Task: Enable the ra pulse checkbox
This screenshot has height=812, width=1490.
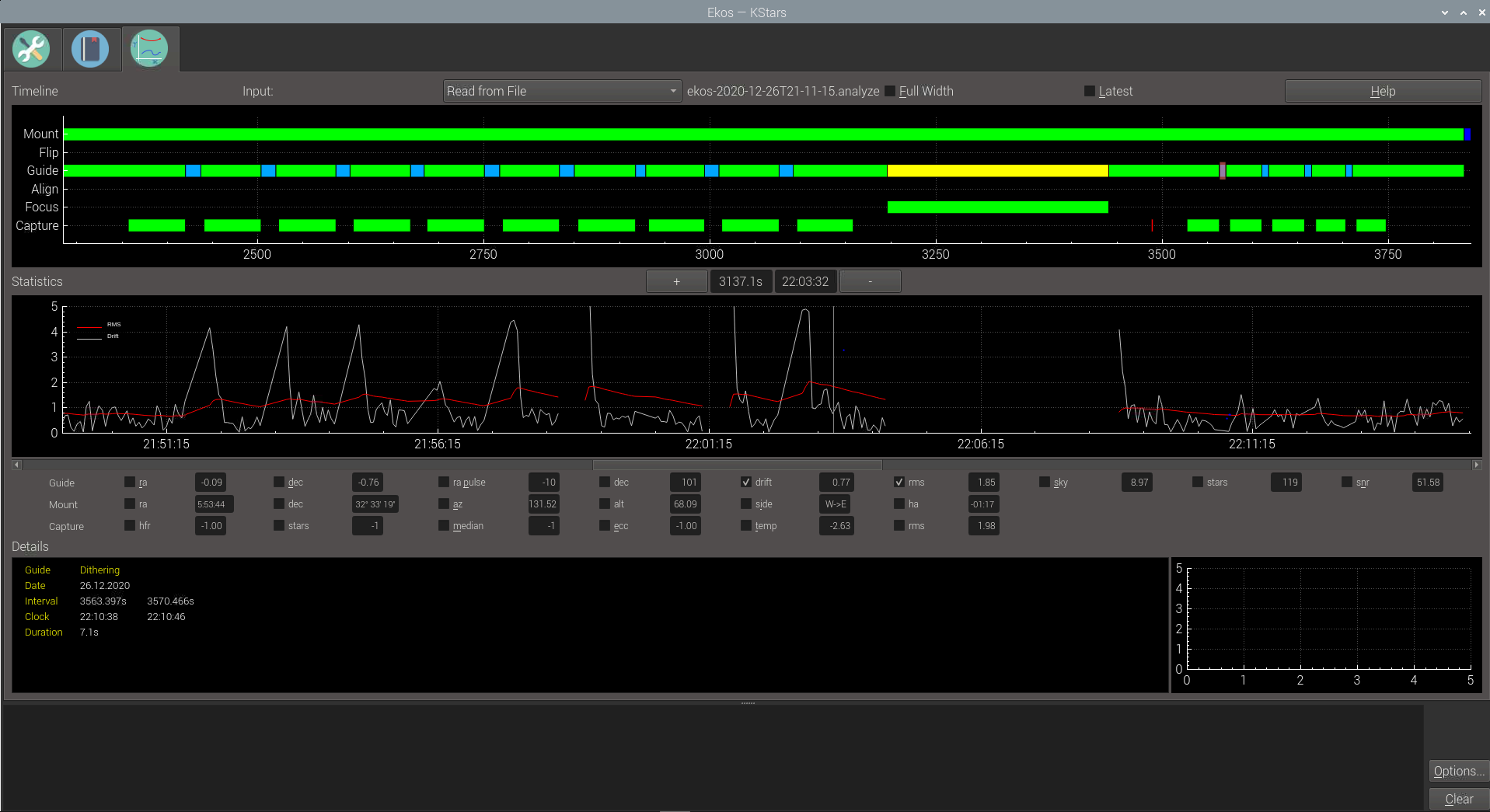Action: [444, 482]
